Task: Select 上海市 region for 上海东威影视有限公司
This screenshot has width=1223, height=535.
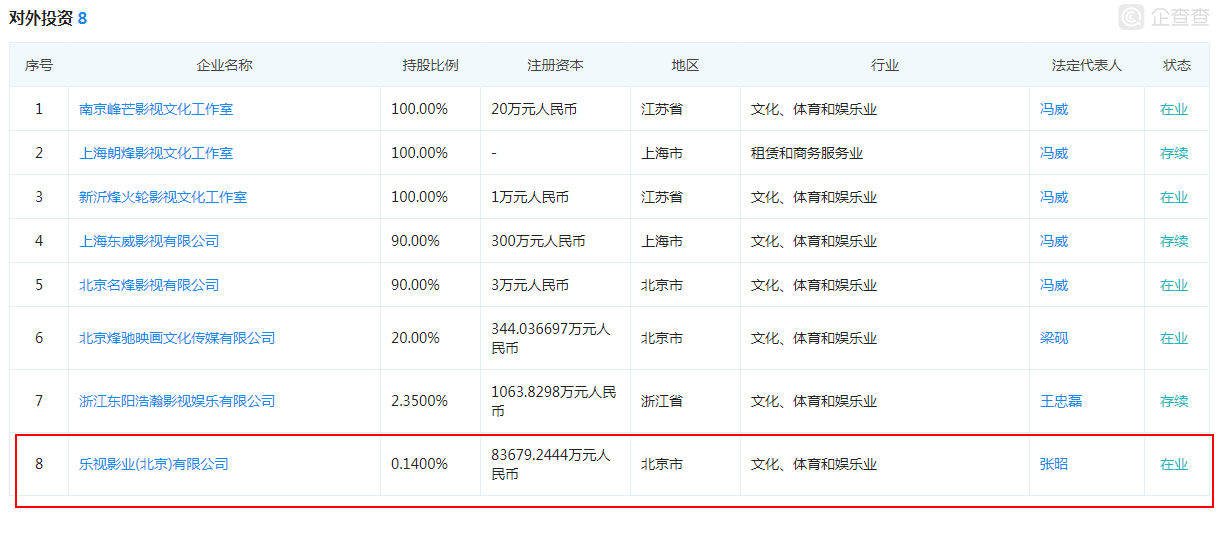Action: coord(662,241)
